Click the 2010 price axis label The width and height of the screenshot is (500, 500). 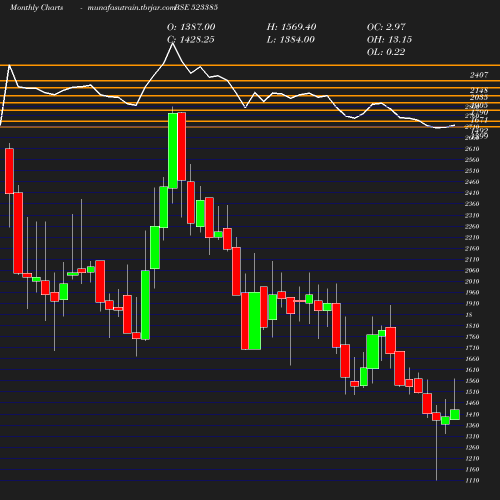pyautogui.click(x=472, y=281)
